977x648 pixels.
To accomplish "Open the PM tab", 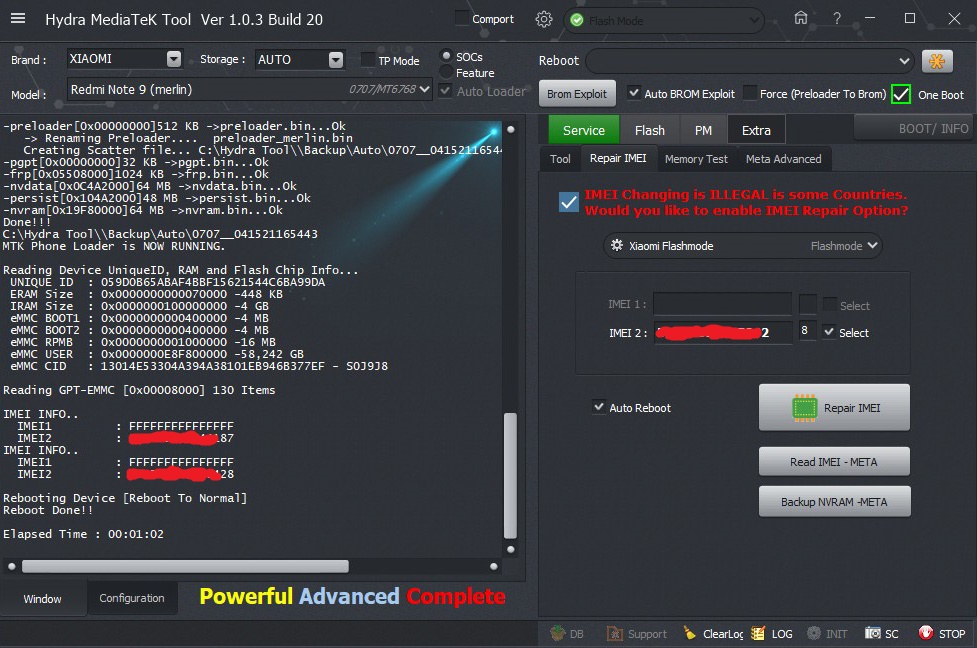I will 703,130.
